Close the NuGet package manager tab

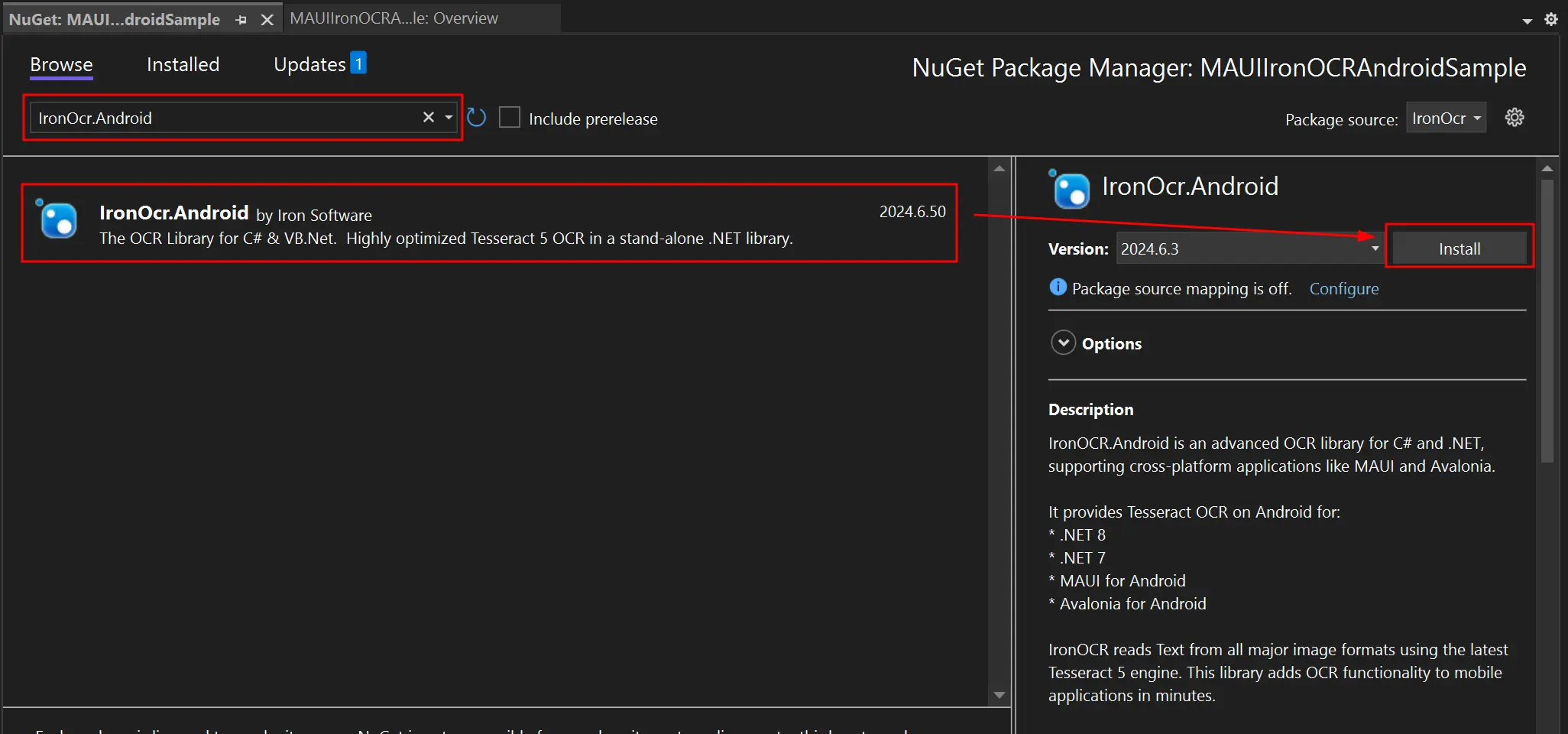pos(267,20)
